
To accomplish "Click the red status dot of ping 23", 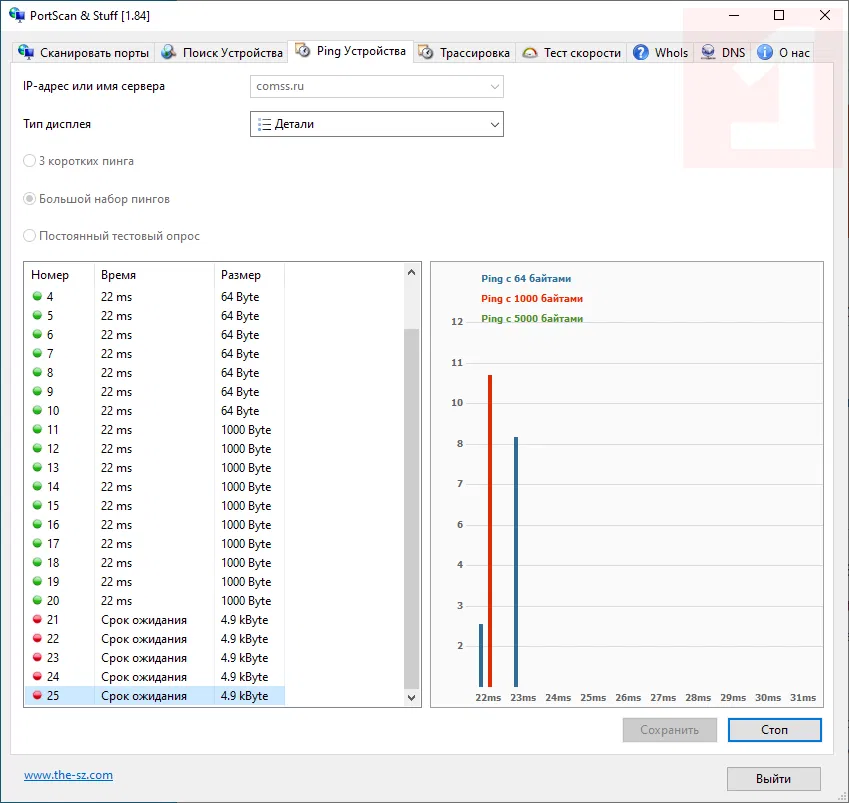I will click(x=37, y=657).
